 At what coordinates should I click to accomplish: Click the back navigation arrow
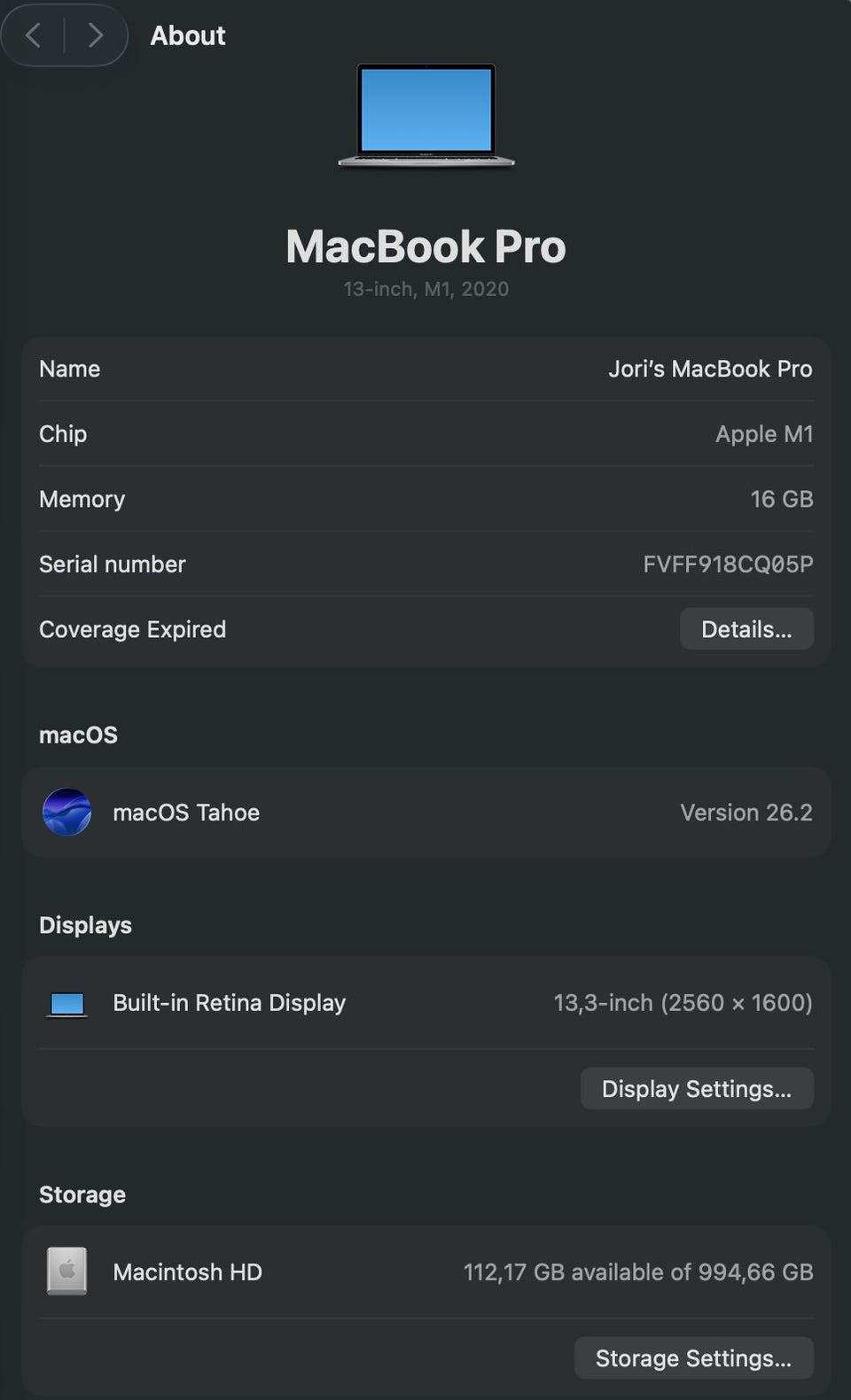(x=34, y=35)
